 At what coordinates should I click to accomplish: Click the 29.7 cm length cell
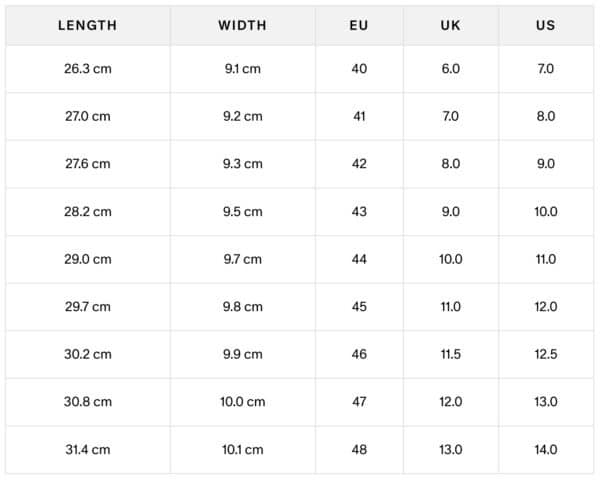(87, 307)
